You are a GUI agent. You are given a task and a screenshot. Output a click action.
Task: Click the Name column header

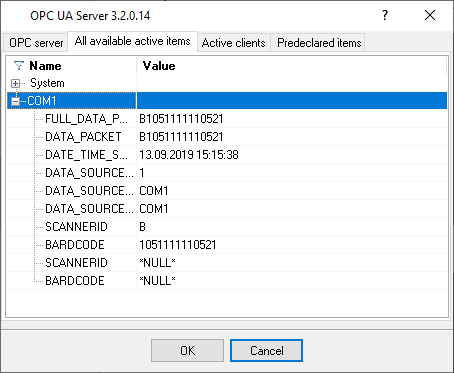point(72,66)
